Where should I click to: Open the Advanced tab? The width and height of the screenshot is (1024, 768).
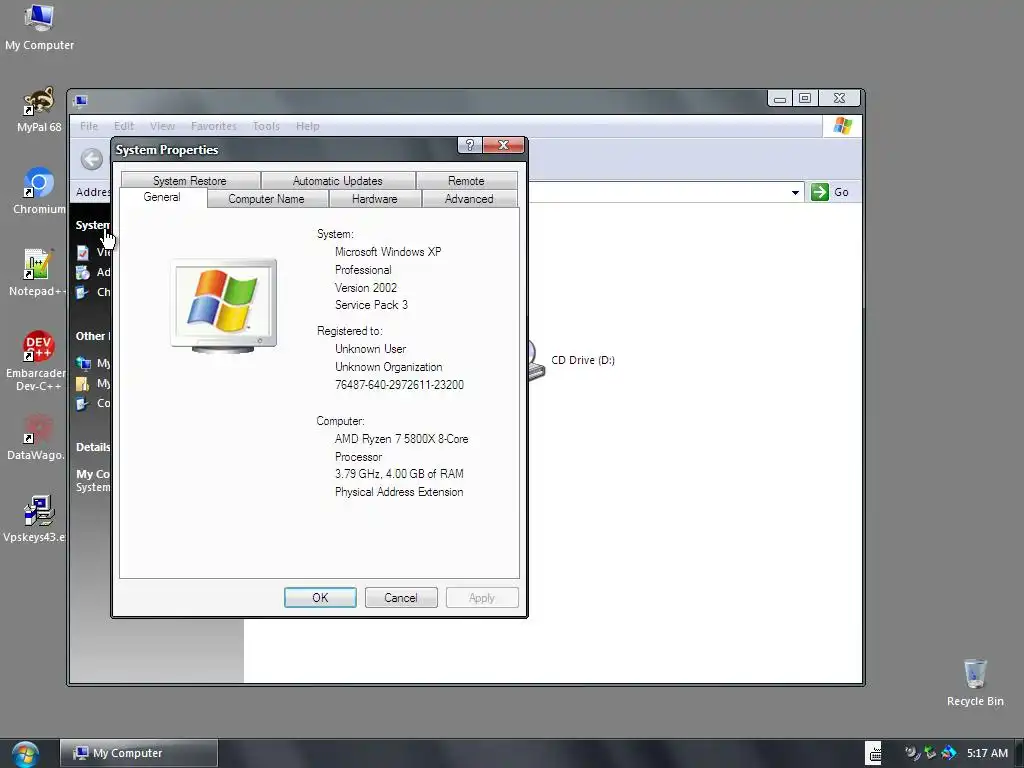469,199
